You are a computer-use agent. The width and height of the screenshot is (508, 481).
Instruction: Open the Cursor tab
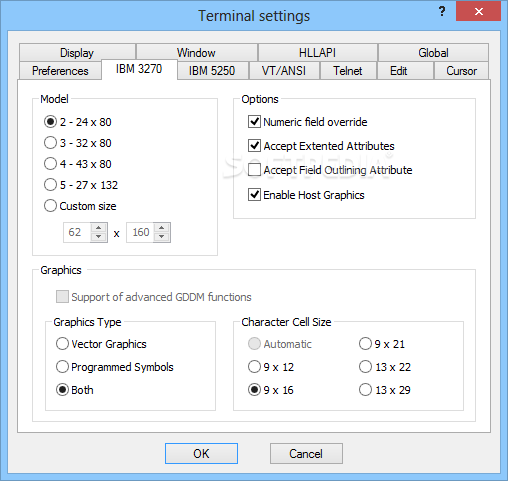pos(461,71)
